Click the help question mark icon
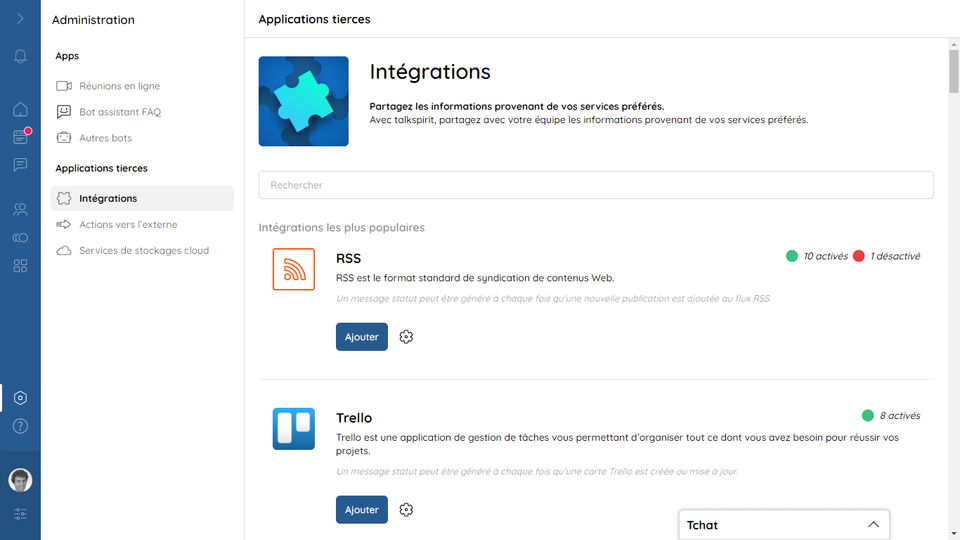Viewport: 960px width, 540px height. point(20,426)
